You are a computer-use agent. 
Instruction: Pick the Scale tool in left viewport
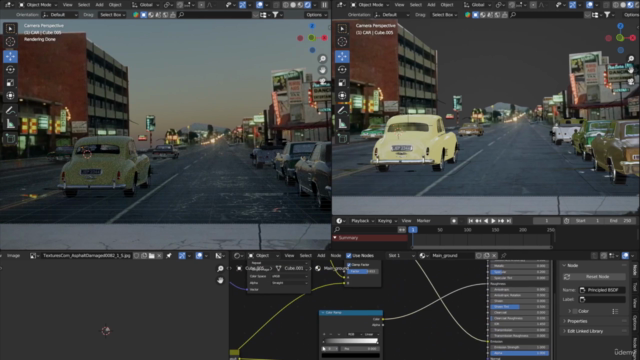click(10, 83)
